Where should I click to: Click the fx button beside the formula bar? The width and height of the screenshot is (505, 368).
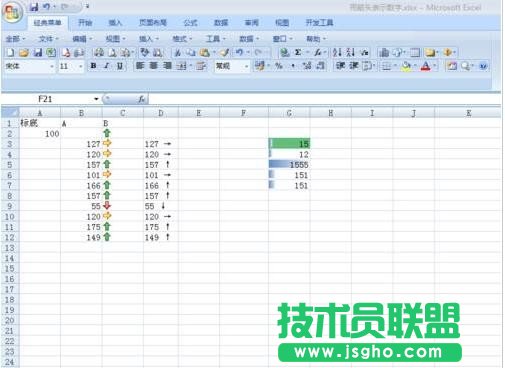142,99
